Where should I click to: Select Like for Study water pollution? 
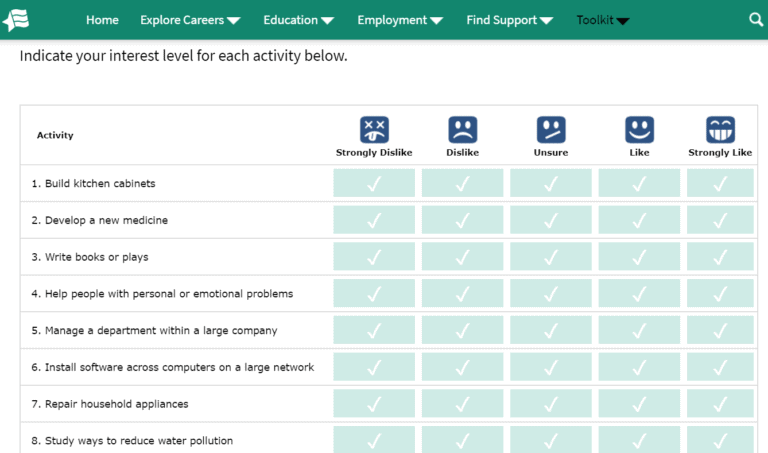639,440
